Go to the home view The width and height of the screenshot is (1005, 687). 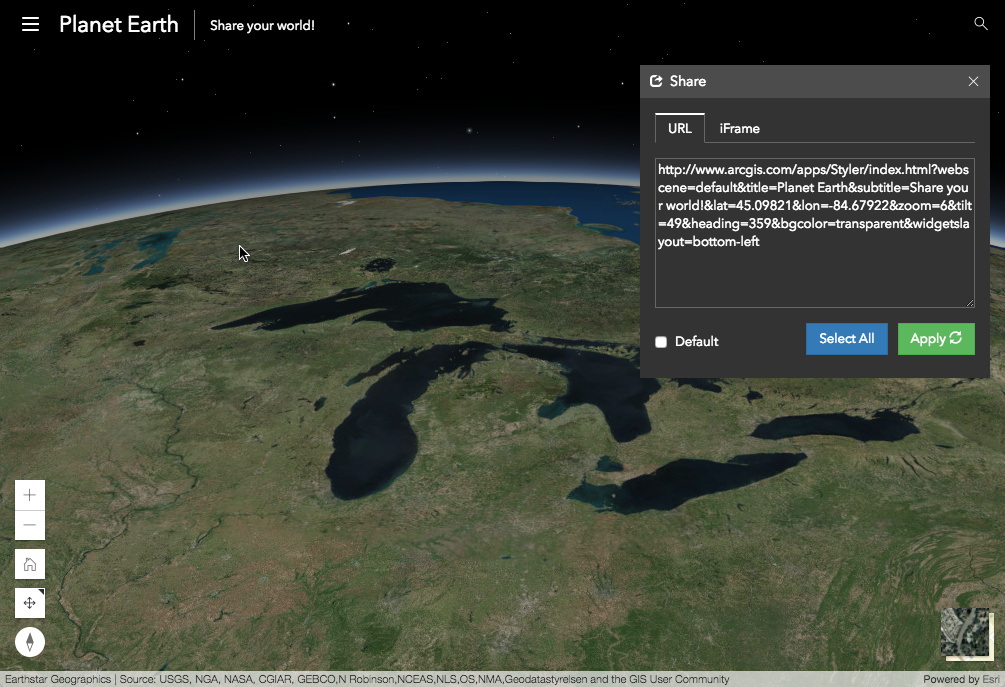[x=29, y=565]
